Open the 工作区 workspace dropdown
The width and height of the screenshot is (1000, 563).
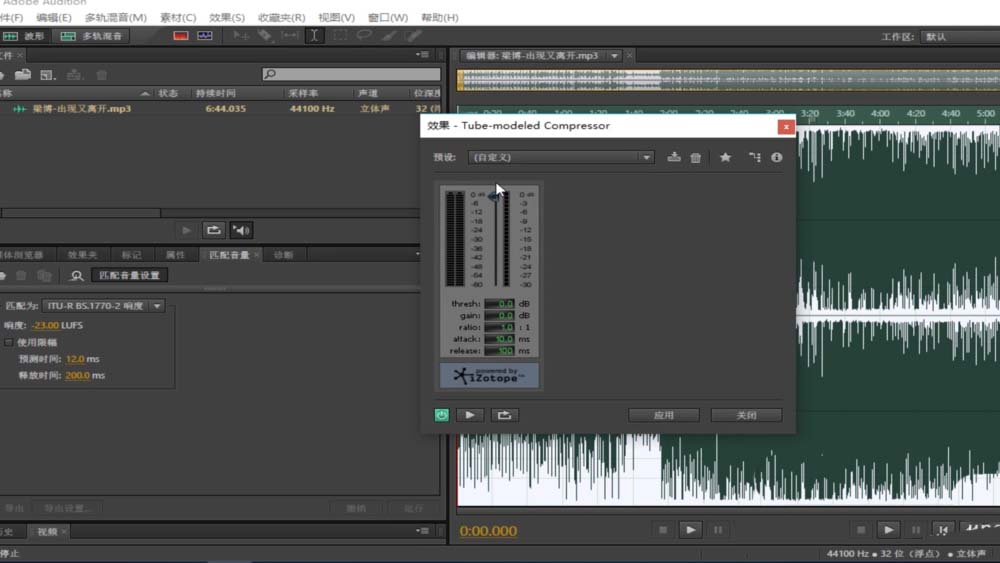(x=960, y=36)
